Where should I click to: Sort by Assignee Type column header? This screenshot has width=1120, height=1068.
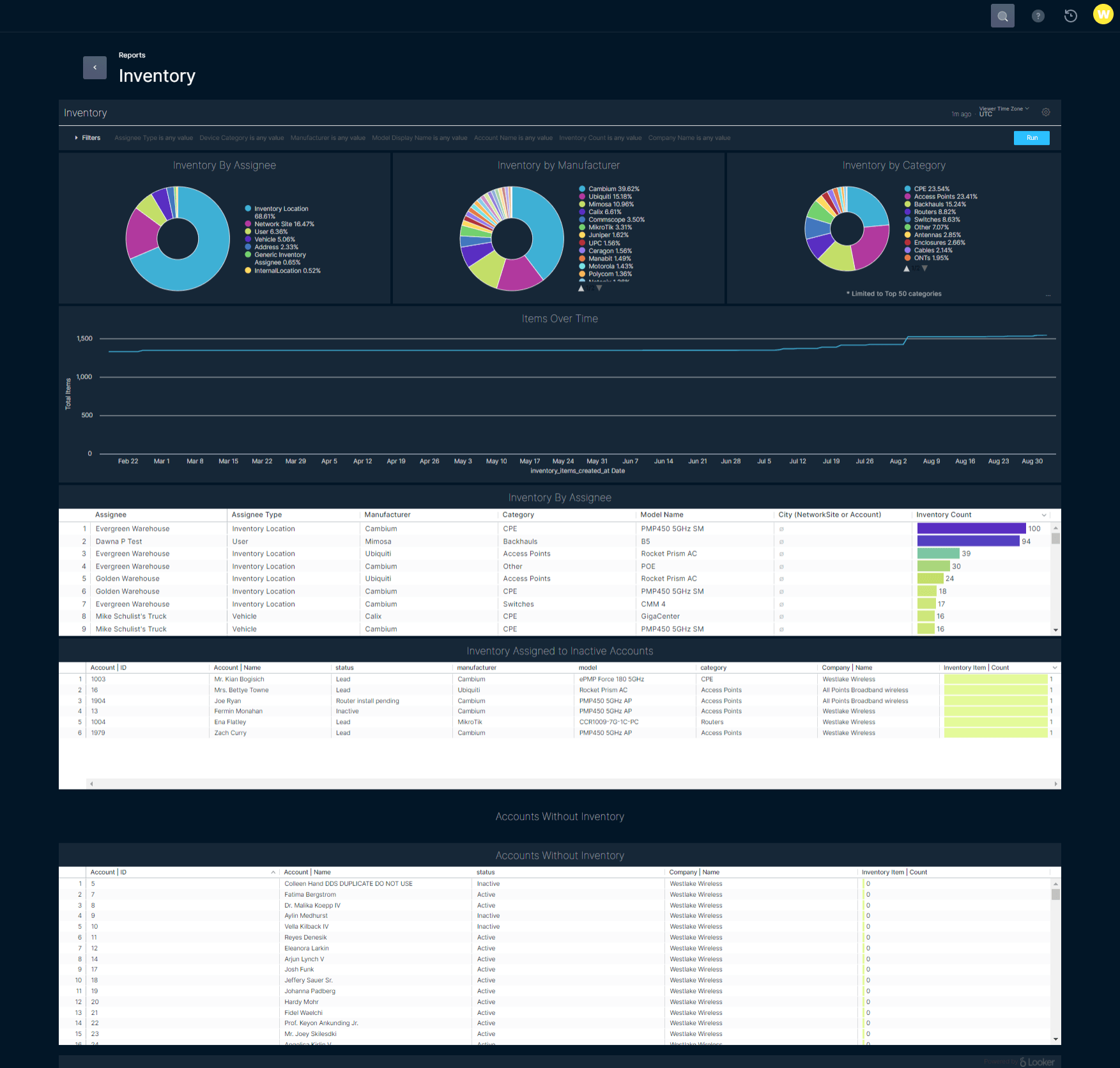pyautogui.click(x=256, y=515)
